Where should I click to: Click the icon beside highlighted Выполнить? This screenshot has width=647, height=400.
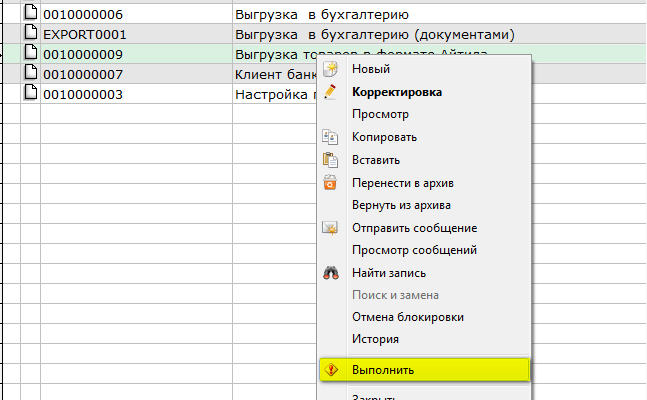click(331, 370)
